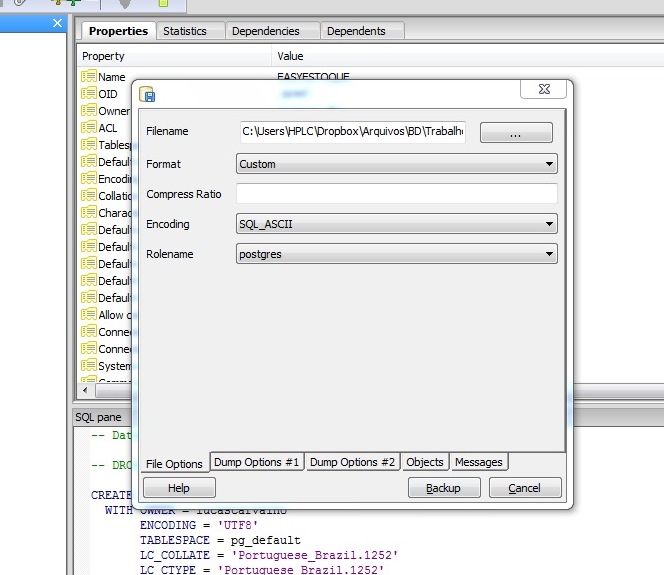
Task: Click into the Compress Ratio field
Action: pos(397,194)
